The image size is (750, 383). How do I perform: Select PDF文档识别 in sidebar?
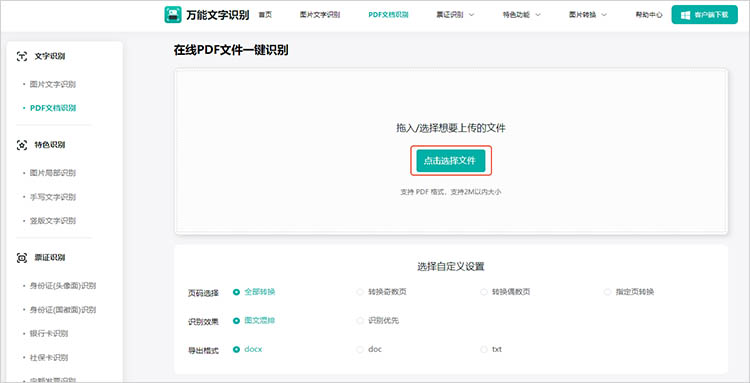pyautogui.click(x=53, y=108)
